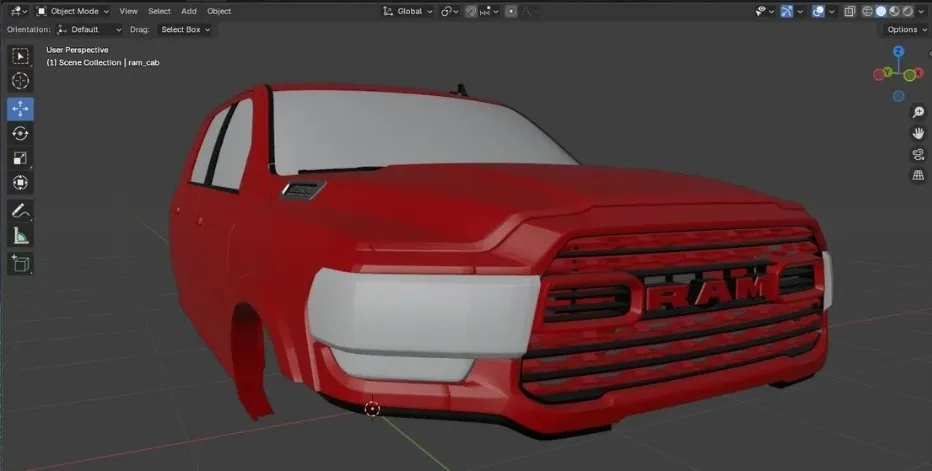
Task: Click the 3D cursor in the viewport
Action: [x=372, y=409]
